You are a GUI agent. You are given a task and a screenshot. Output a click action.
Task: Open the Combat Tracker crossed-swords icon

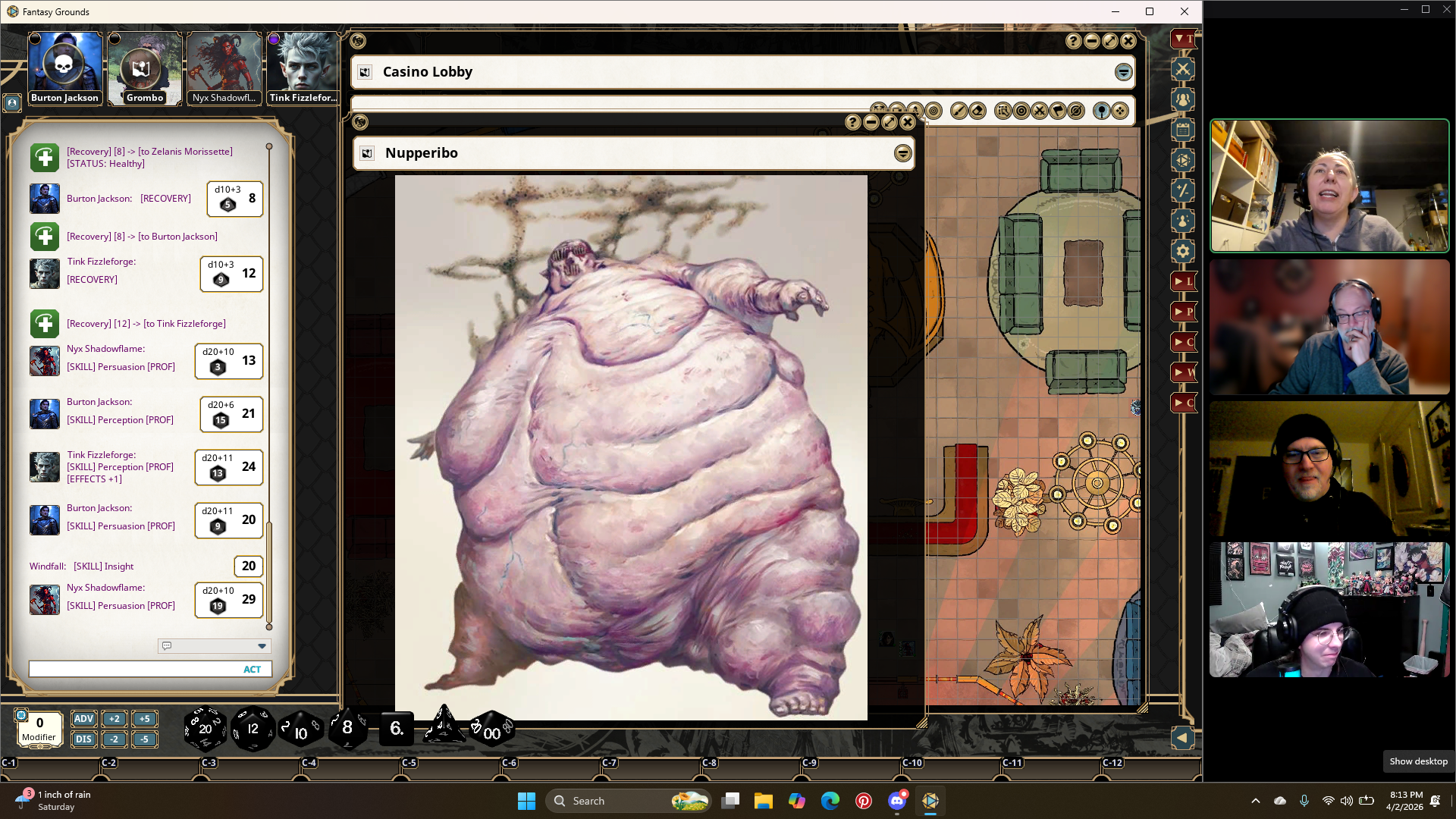tap(1182, 70)
